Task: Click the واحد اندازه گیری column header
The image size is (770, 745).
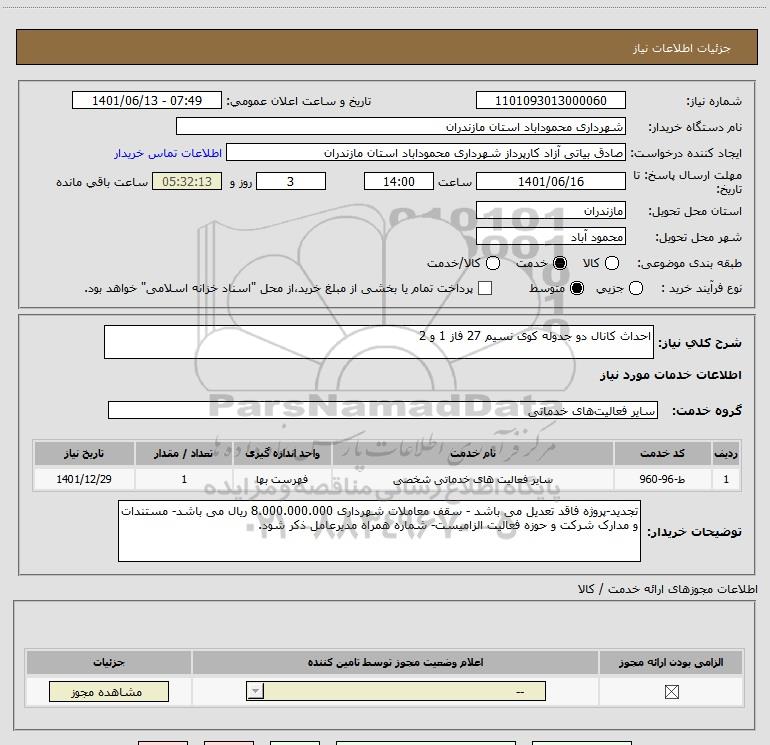Action: (x=282, y=453)
